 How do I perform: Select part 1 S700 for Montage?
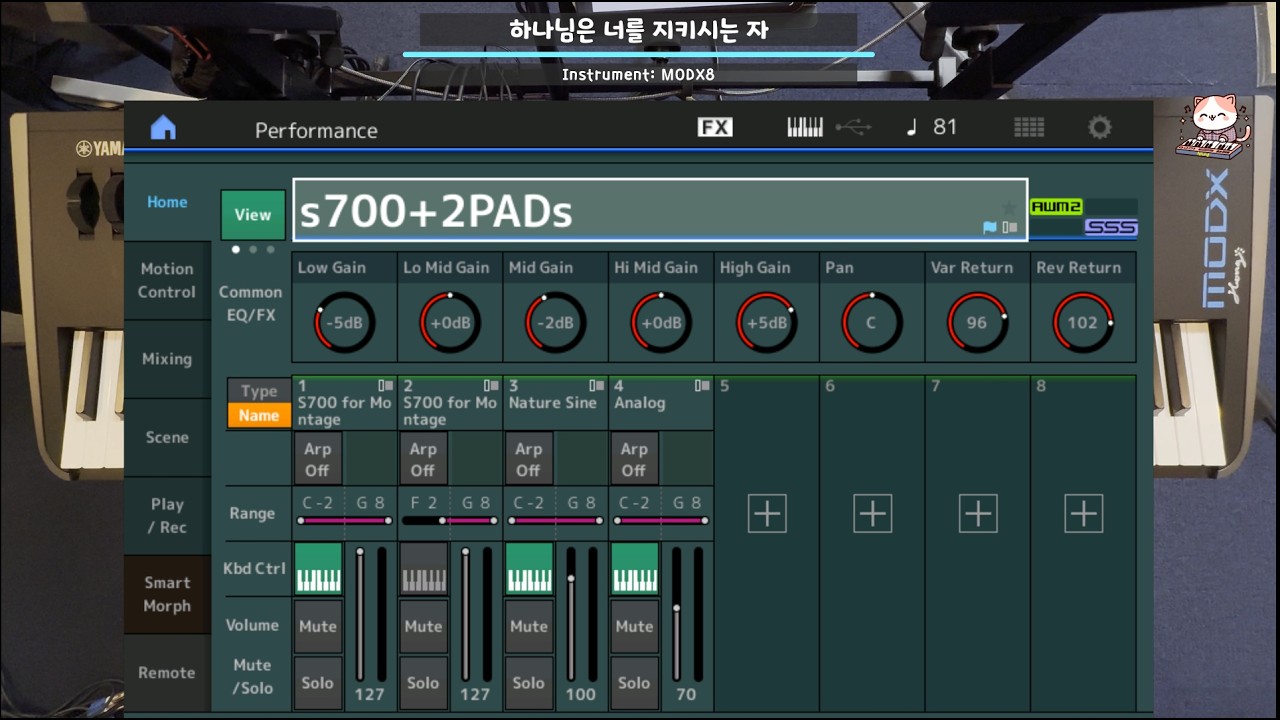click(344, 404)
